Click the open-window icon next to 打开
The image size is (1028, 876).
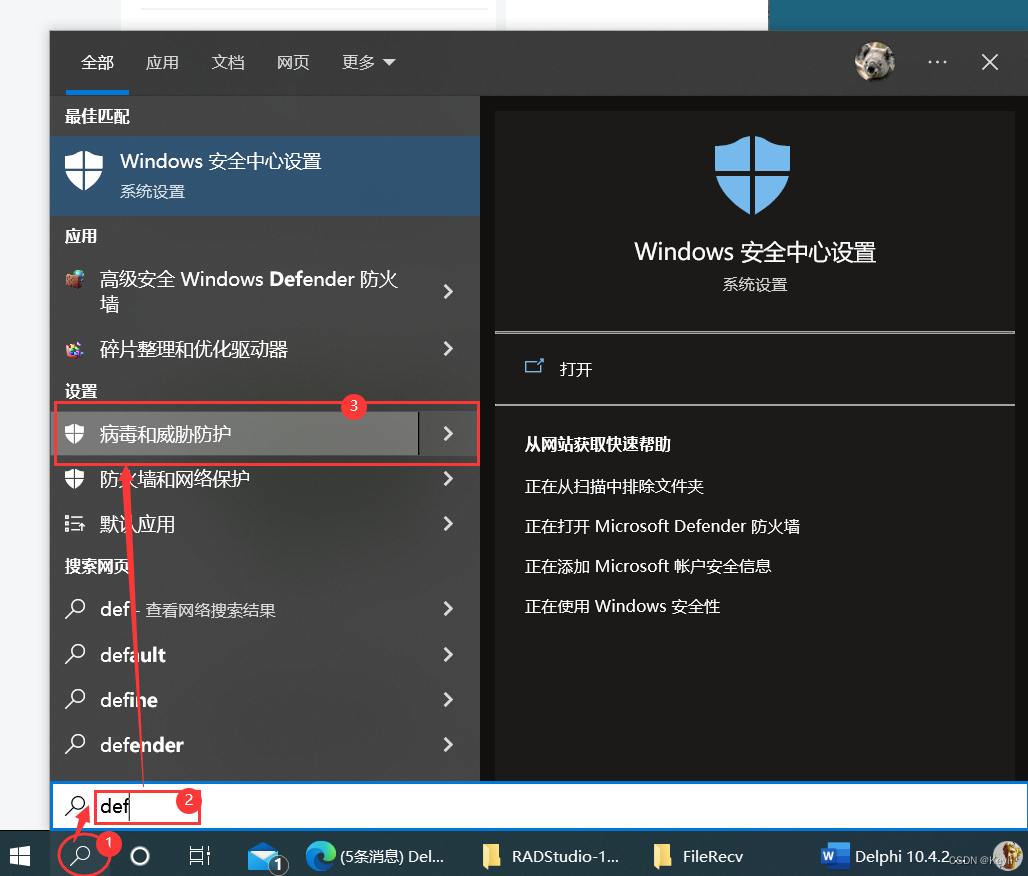pyautogui.click(x=534, y=367)
